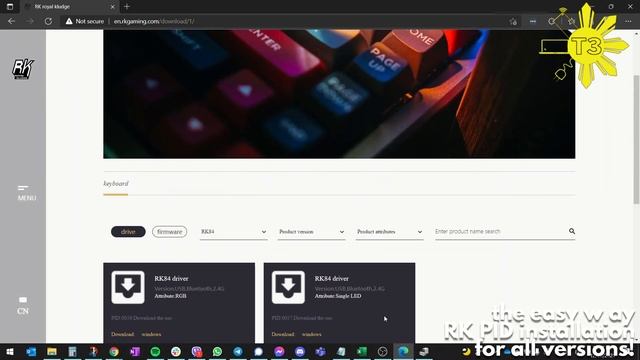Click RK84 driver title on Single LED card

[x=331, y=279]
